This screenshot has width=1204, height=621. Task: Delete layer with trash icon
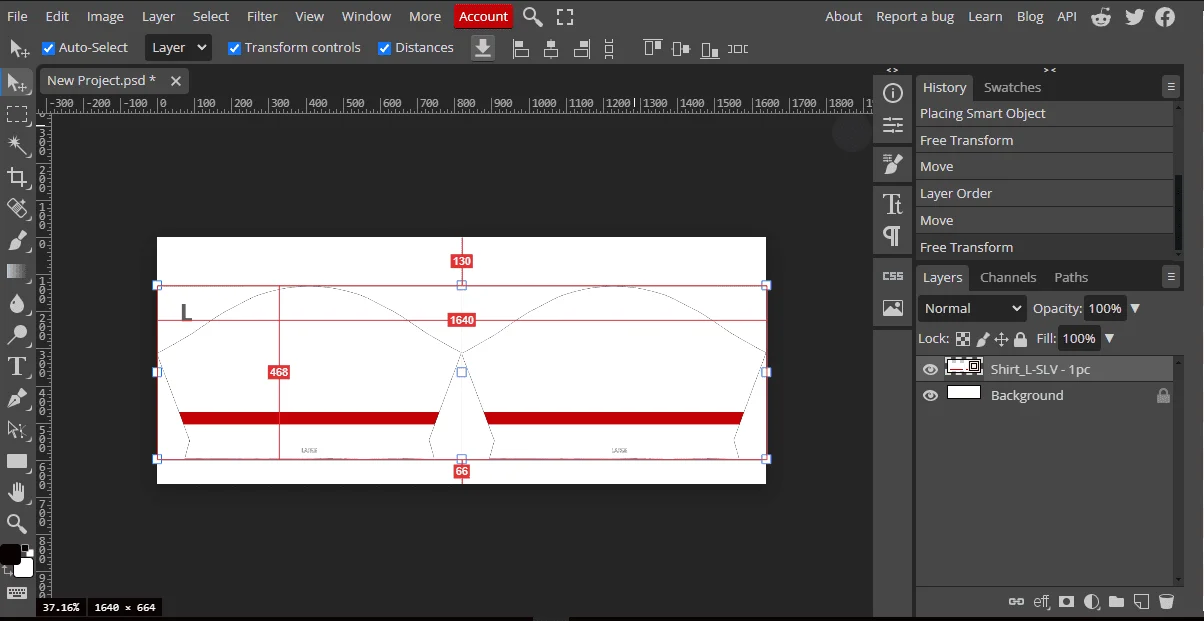point(1166,602)
